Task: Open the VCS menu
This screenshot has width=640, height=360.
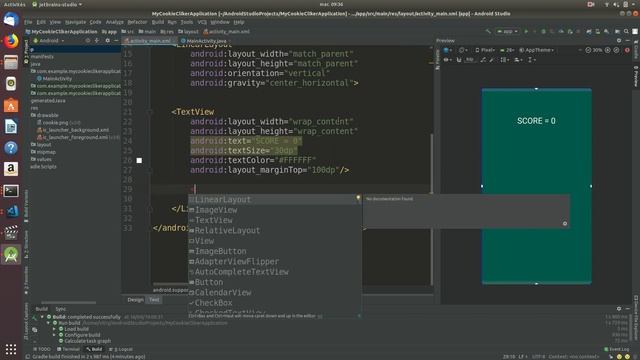Action: click(x=202, y=22)
